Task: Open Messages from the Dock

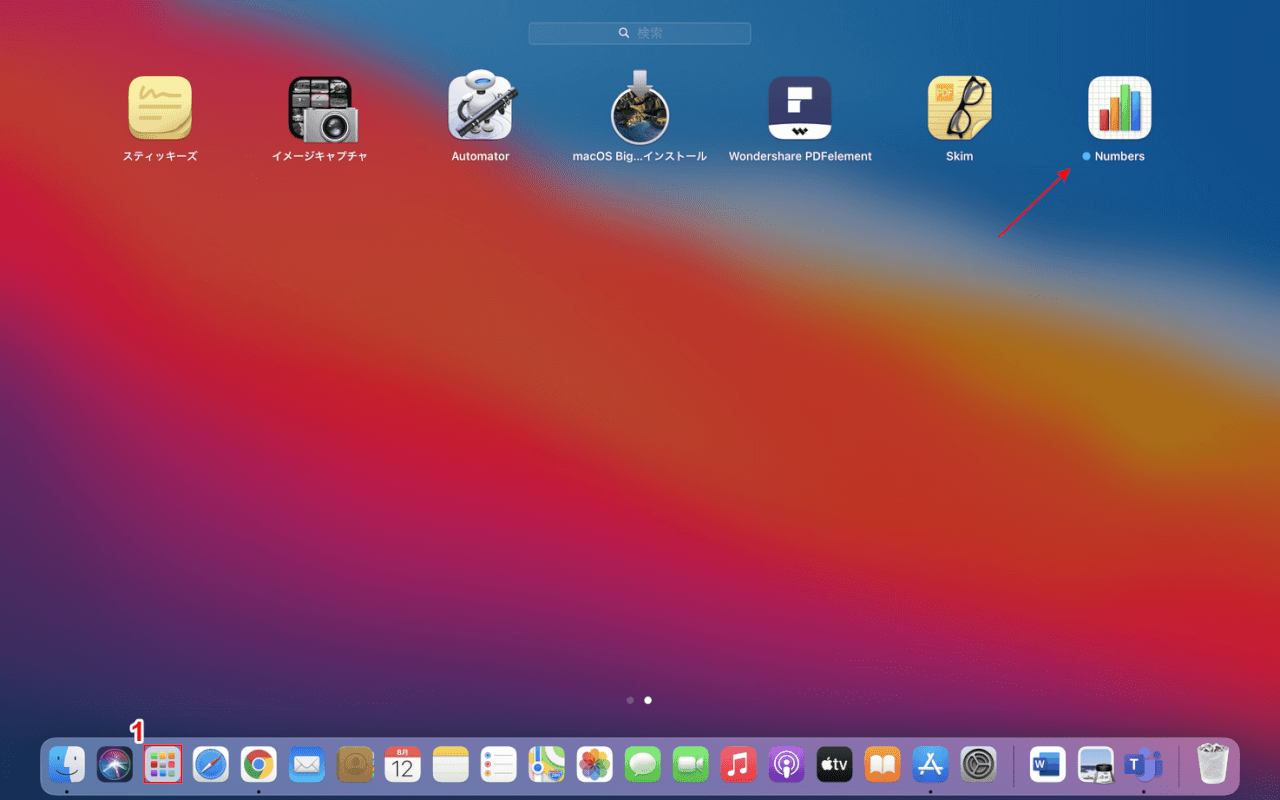Action: 643,765
